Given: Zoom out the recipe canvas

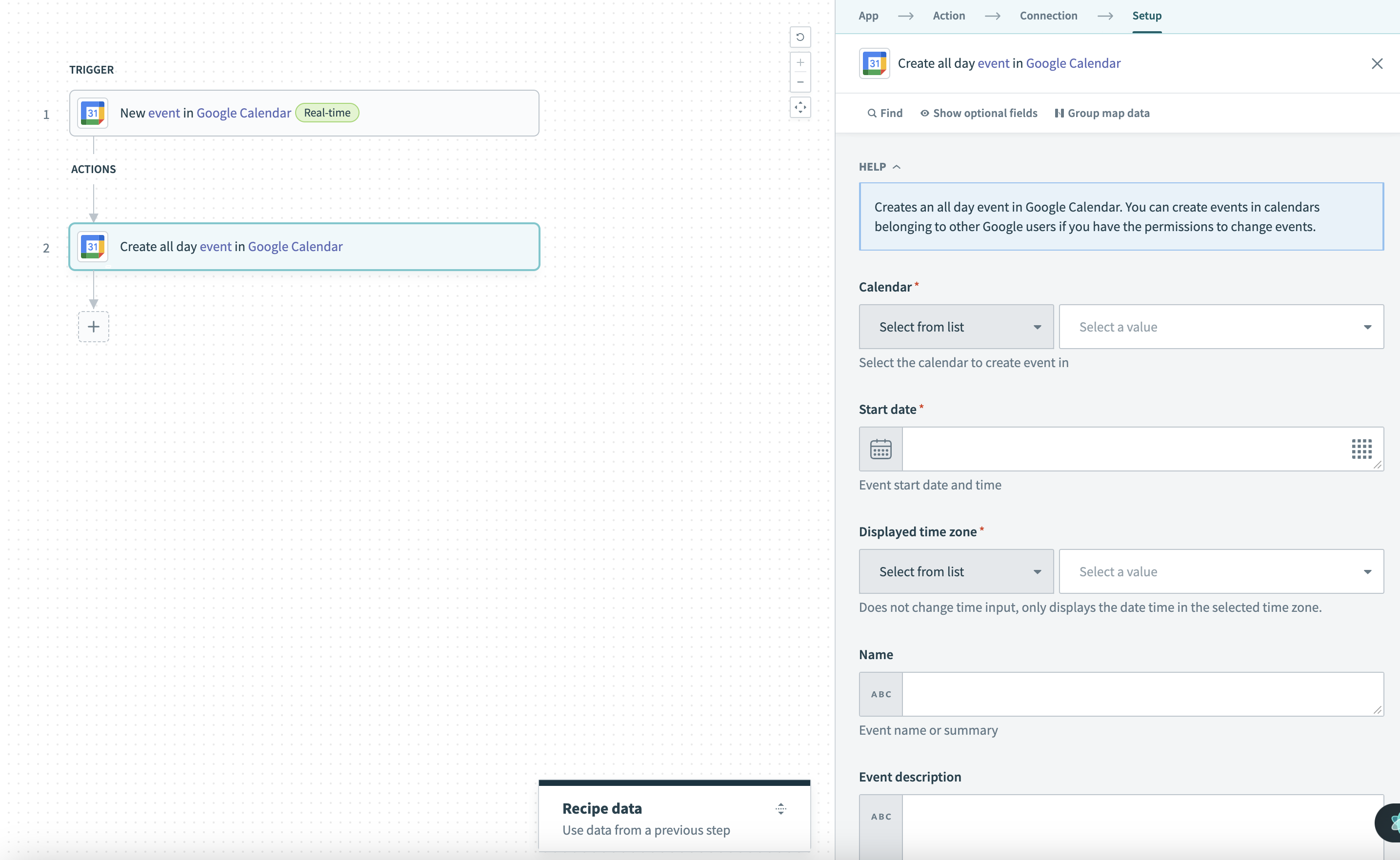Looking at the screenshot, I should (x=800, y=82).
